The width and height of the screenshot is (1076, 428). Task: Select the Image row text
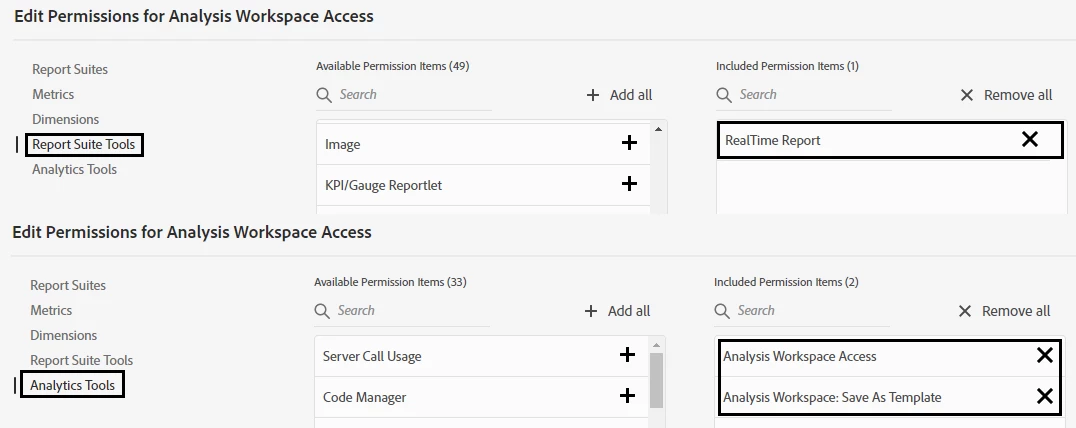342,144
